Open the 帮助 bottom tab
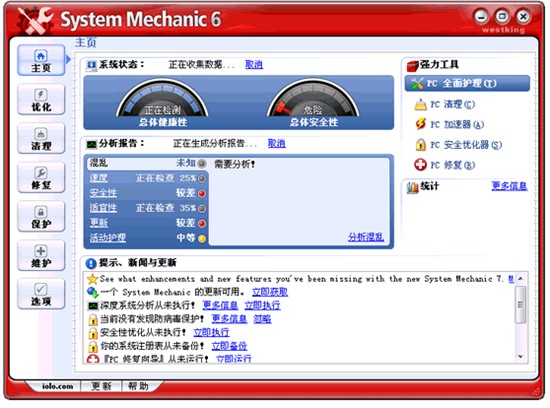Image resolution: width=550 pixels, height=408 pixels. click(138, 386)
